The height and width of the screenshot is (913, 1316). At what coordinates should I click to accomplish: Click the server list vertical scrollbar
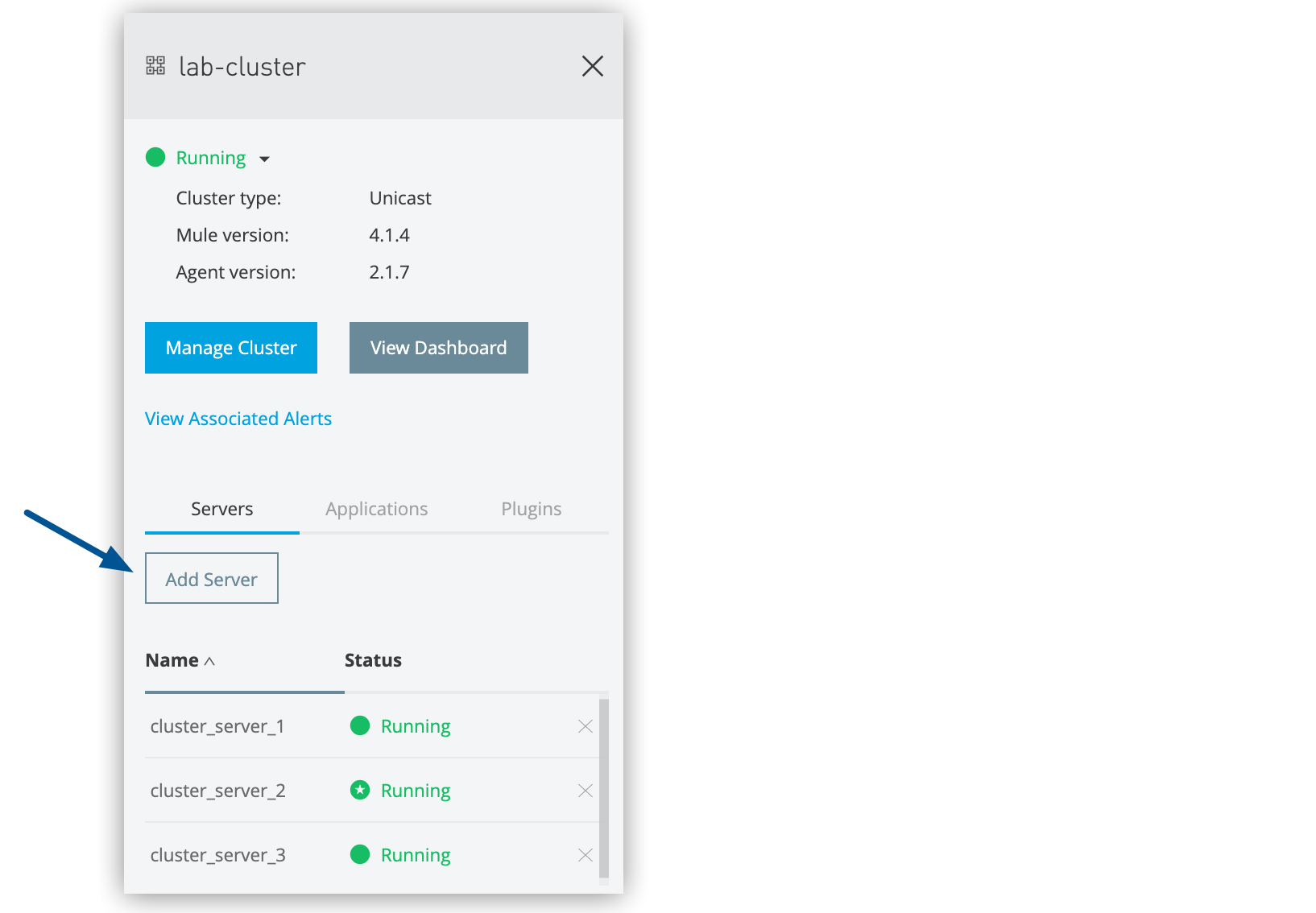[604, 789]
